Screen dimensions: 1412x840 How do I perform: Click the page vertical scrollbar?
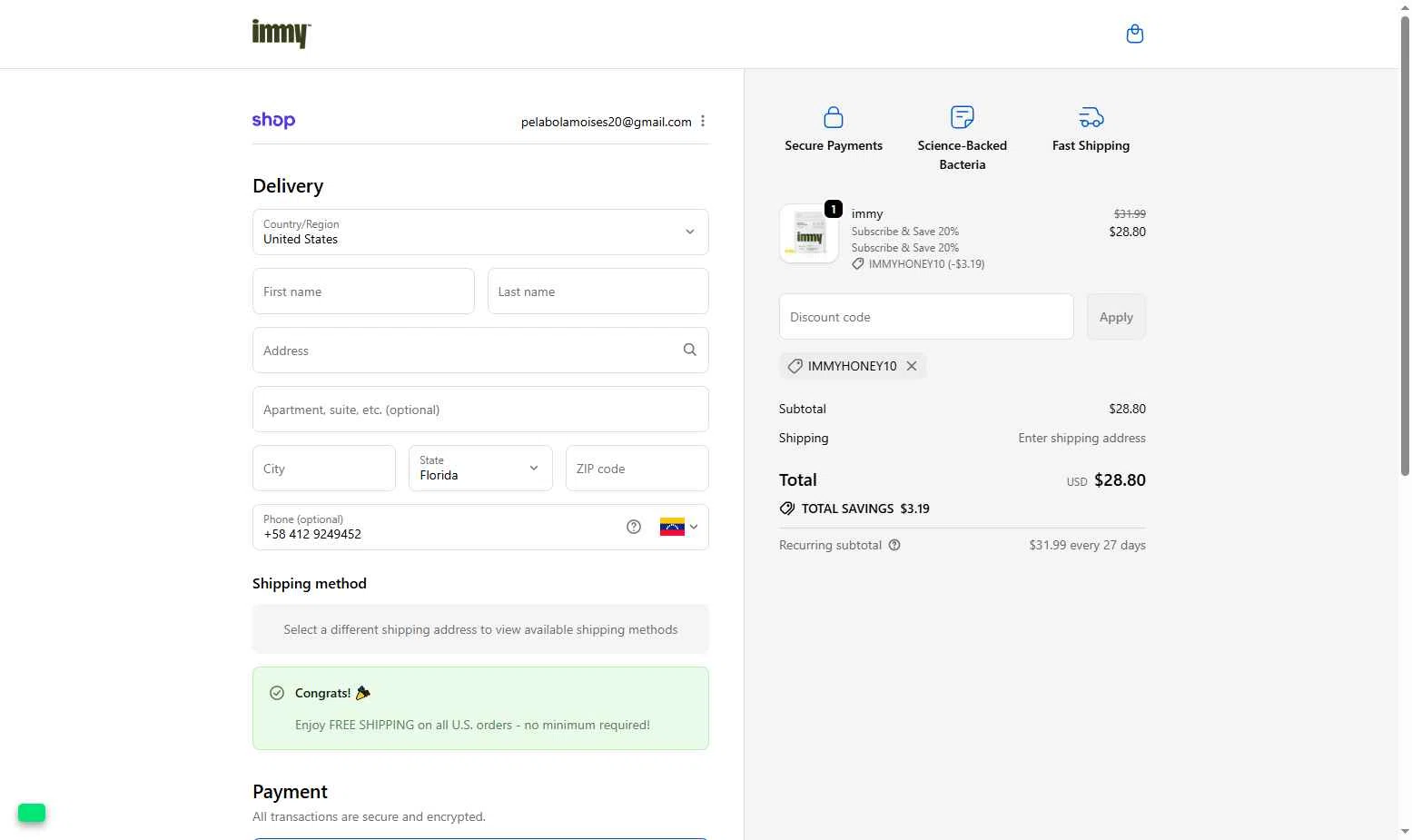pyautogui.click(x=1405, y=245)
